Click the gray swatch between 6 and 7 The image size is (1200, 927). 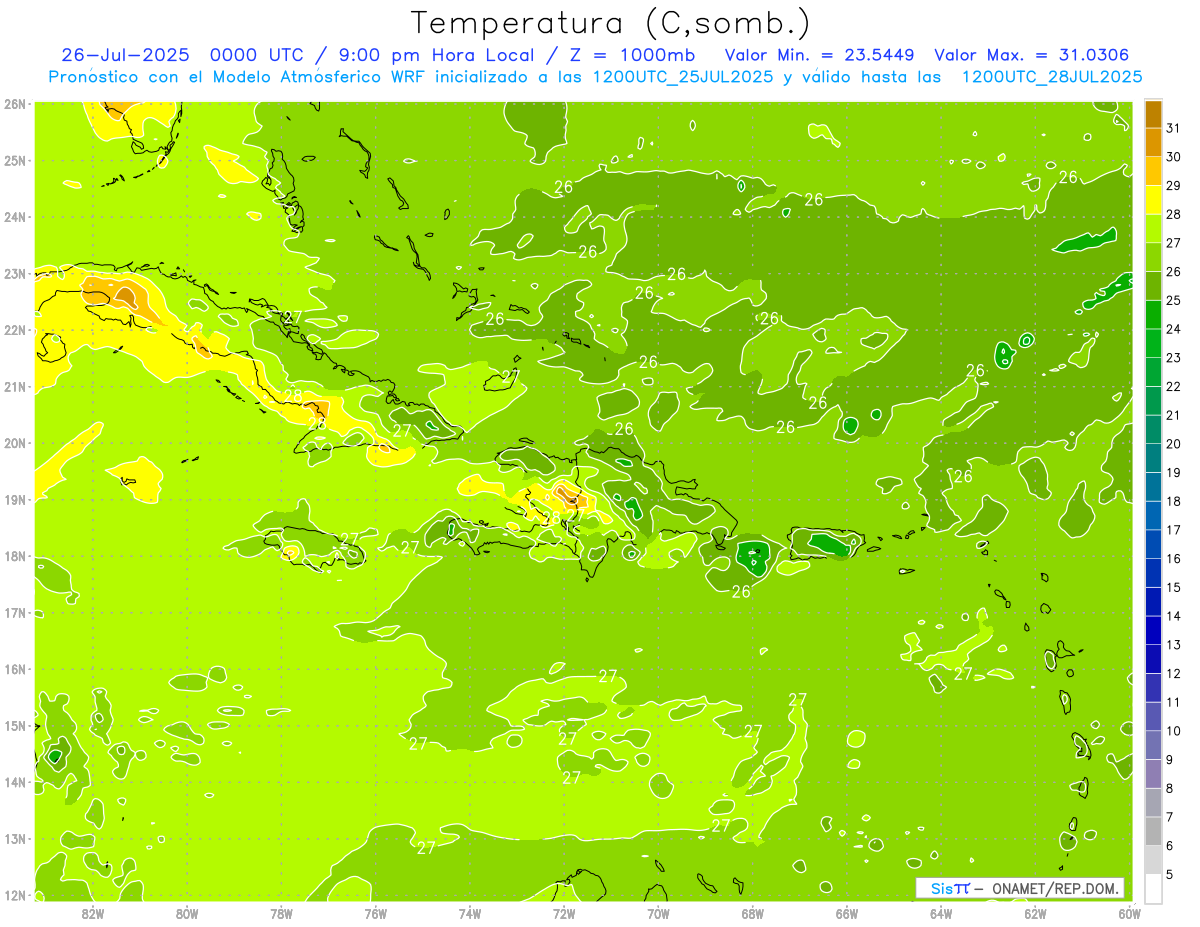(1153, 831)
